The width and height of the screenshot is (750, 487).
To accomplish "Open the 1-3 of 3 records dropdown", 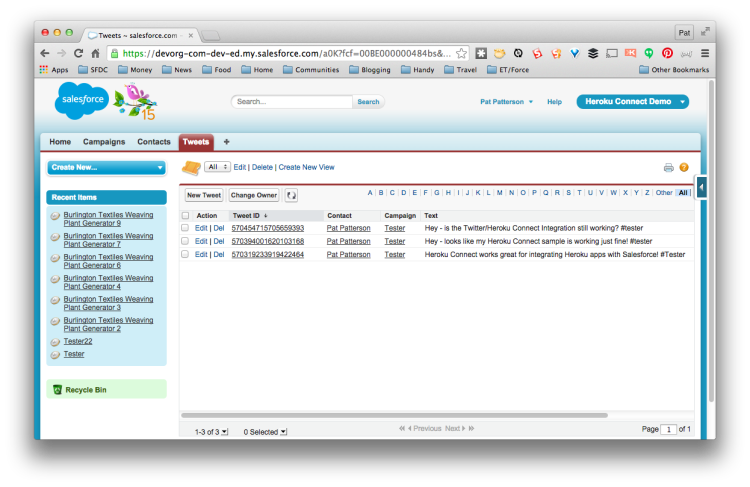I will [x=211, y=432].
